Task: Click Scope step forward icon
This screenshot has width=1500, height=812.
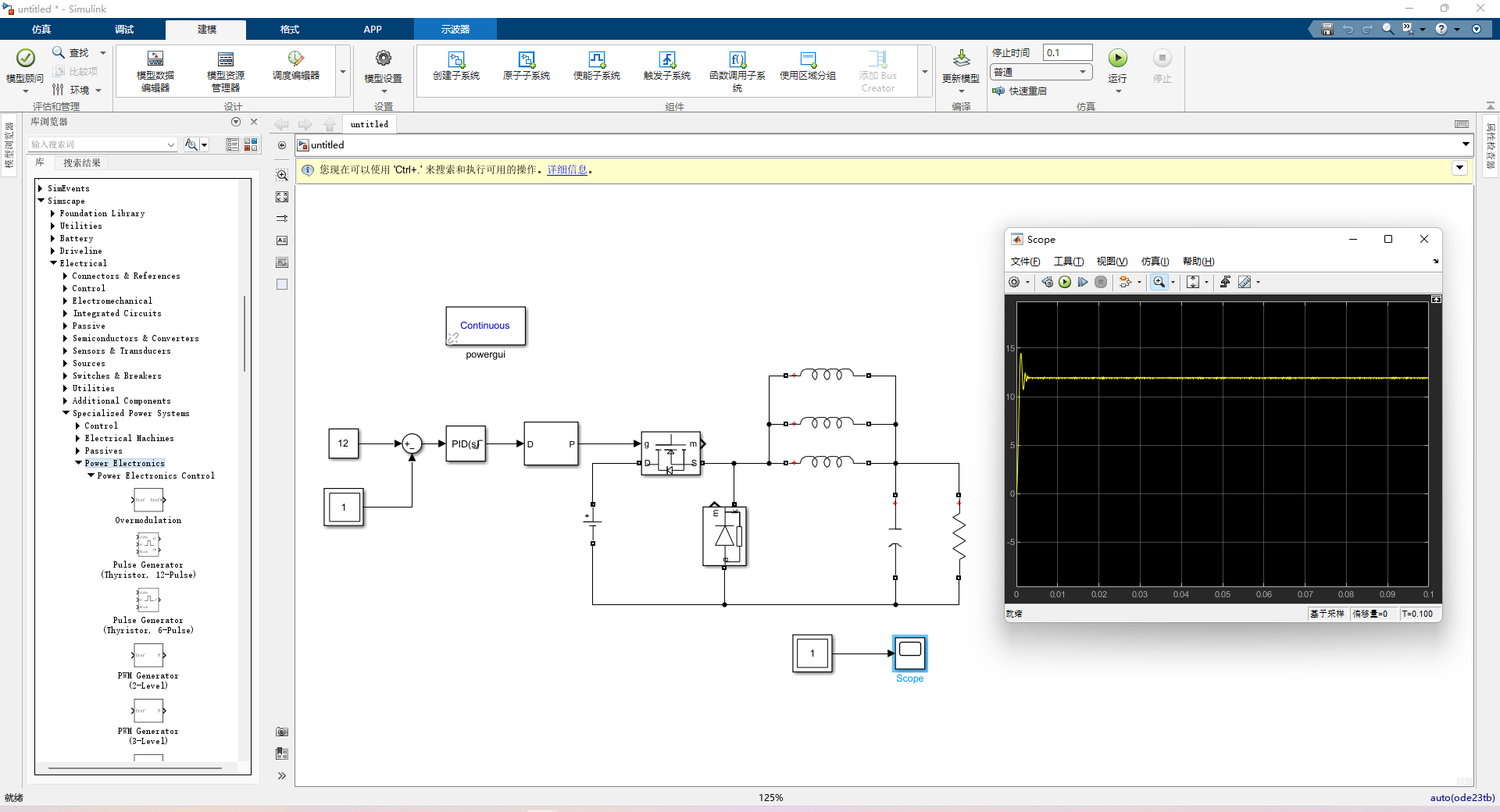Action: [x=1083, y=282]
